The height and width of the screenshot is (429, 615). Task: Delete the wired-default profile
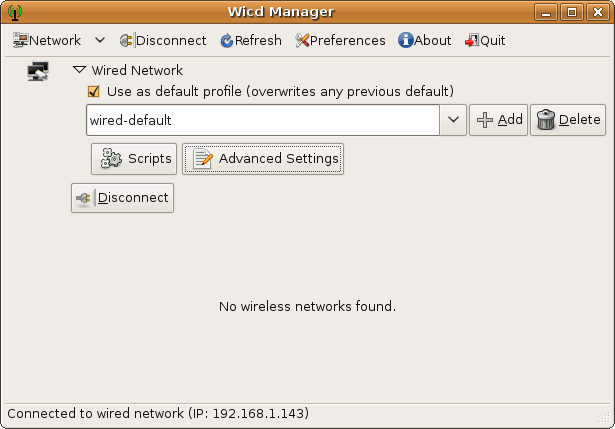click(x=568, y=120)
